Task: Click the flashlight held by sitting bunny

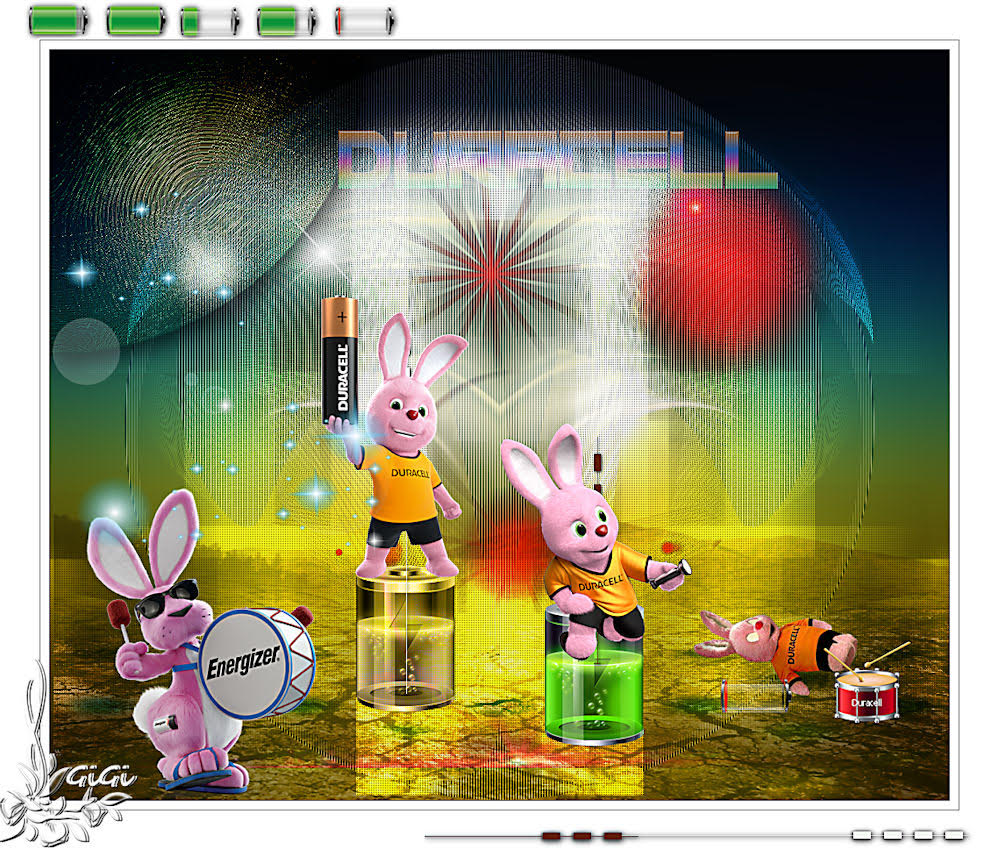Action: 671,573
